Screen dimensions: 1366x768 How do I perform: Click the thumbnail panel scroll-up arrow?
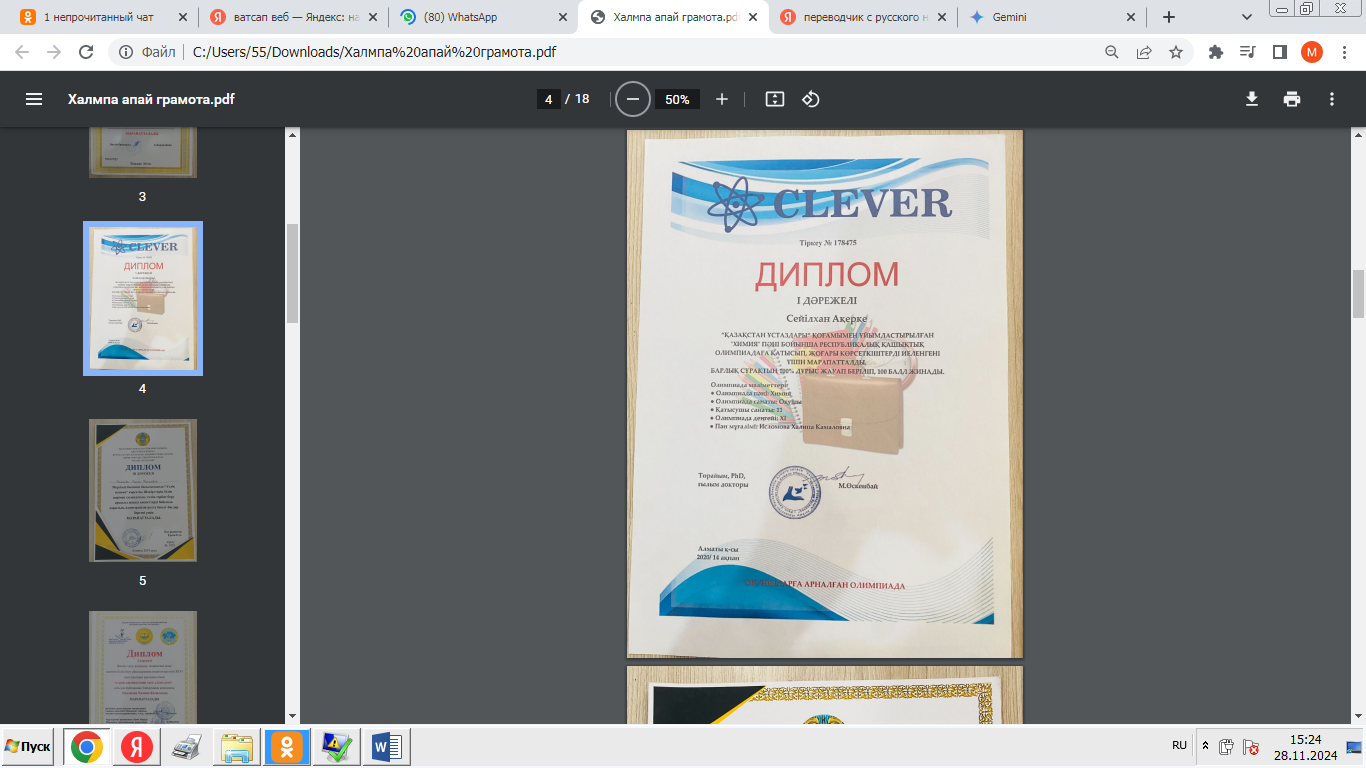click(292, 136)
